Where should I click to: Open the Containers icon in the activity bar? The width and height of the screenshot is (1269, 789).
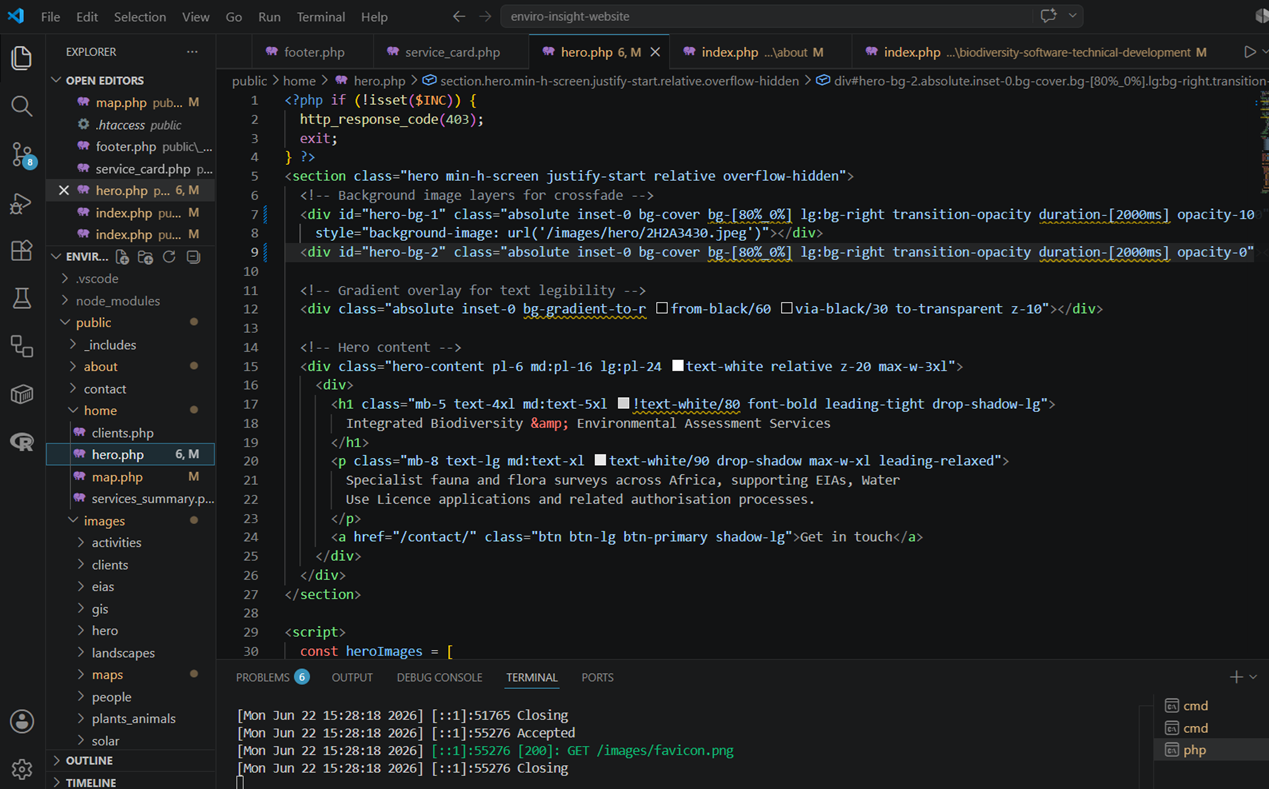point(21,394)
